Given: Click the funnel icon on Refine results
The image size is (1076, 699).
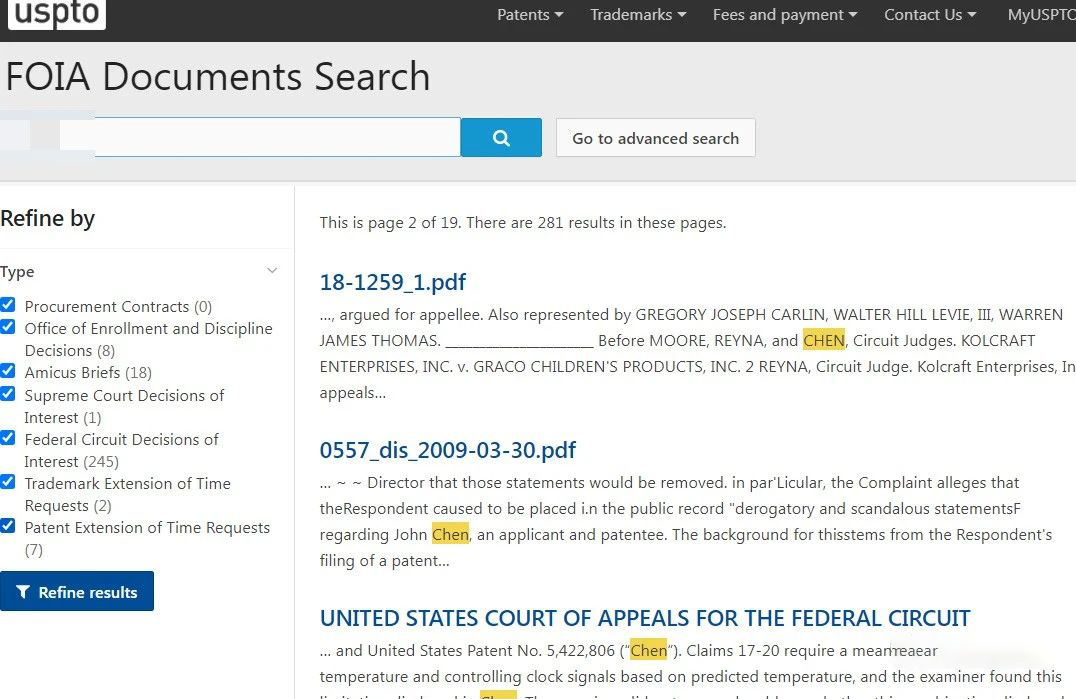Looking at the screenshot, I should point(23,592).
